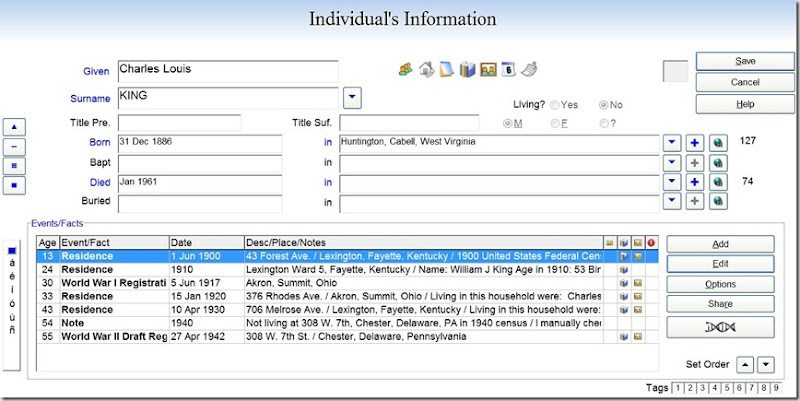
Task: Move event down with Set Order down arrow
Action: pos(766,365)
